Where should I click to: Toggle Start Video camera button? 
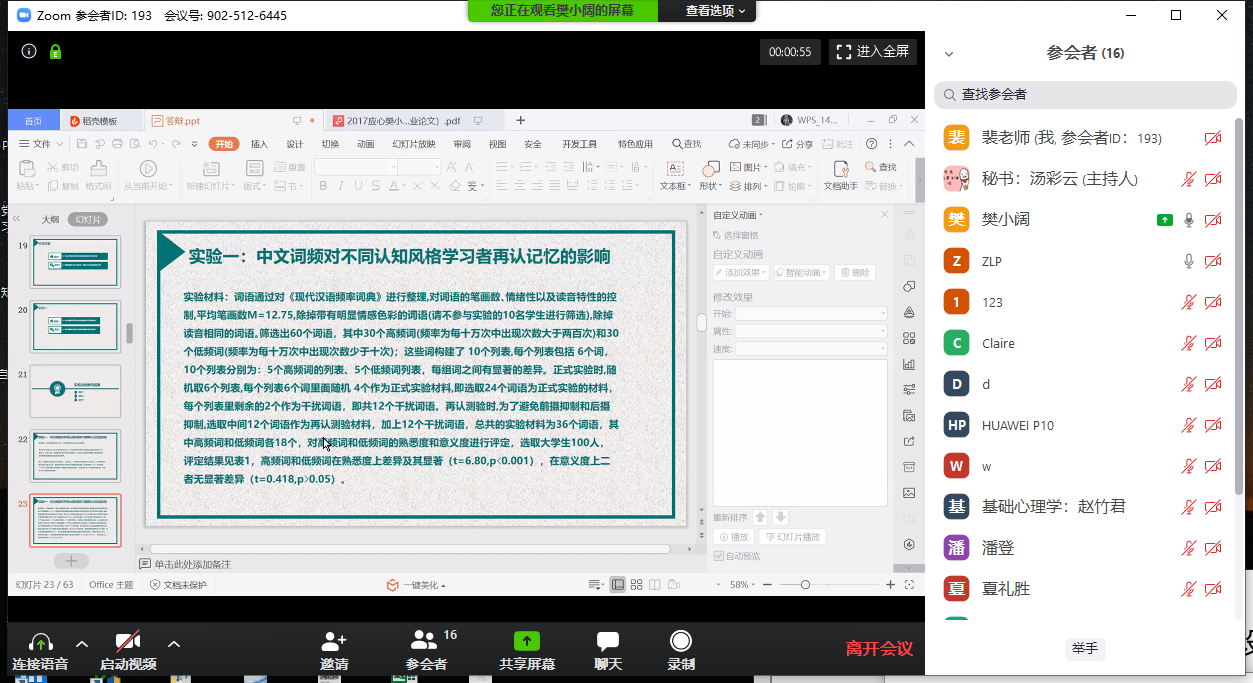(x=128, y=642)
